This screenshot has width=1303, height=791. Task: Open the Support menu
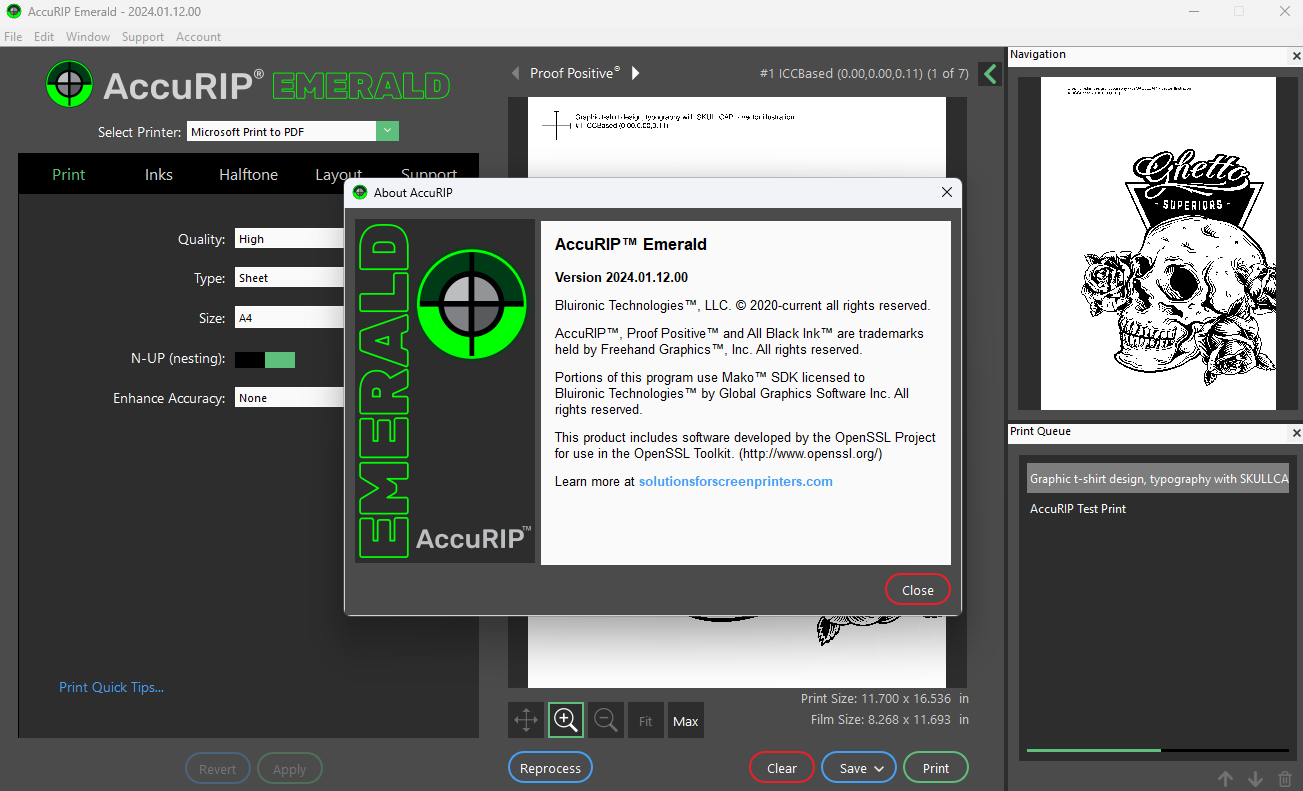tap(143, 37)
